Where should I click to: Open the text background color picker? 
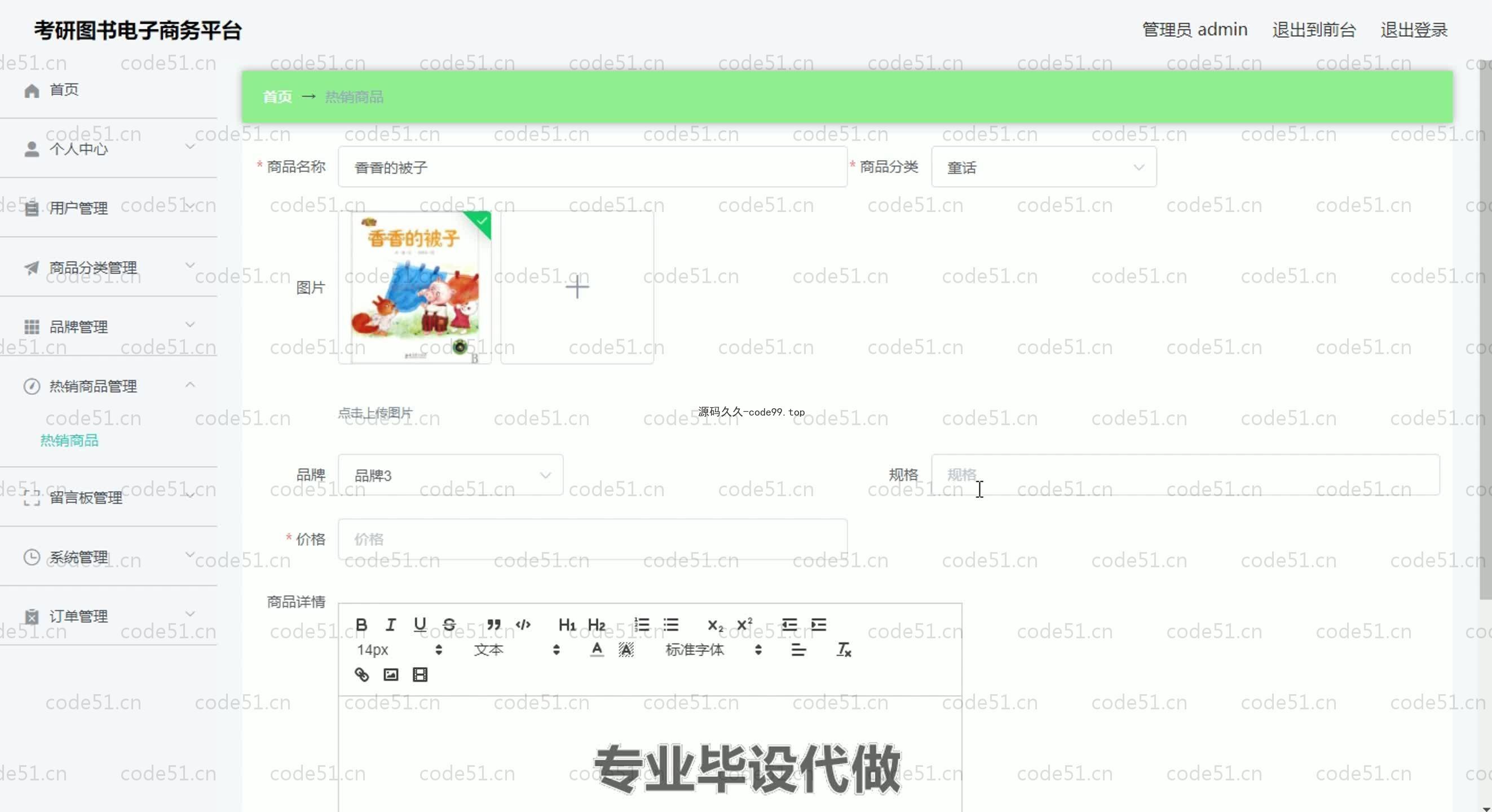tap(626, 650)
